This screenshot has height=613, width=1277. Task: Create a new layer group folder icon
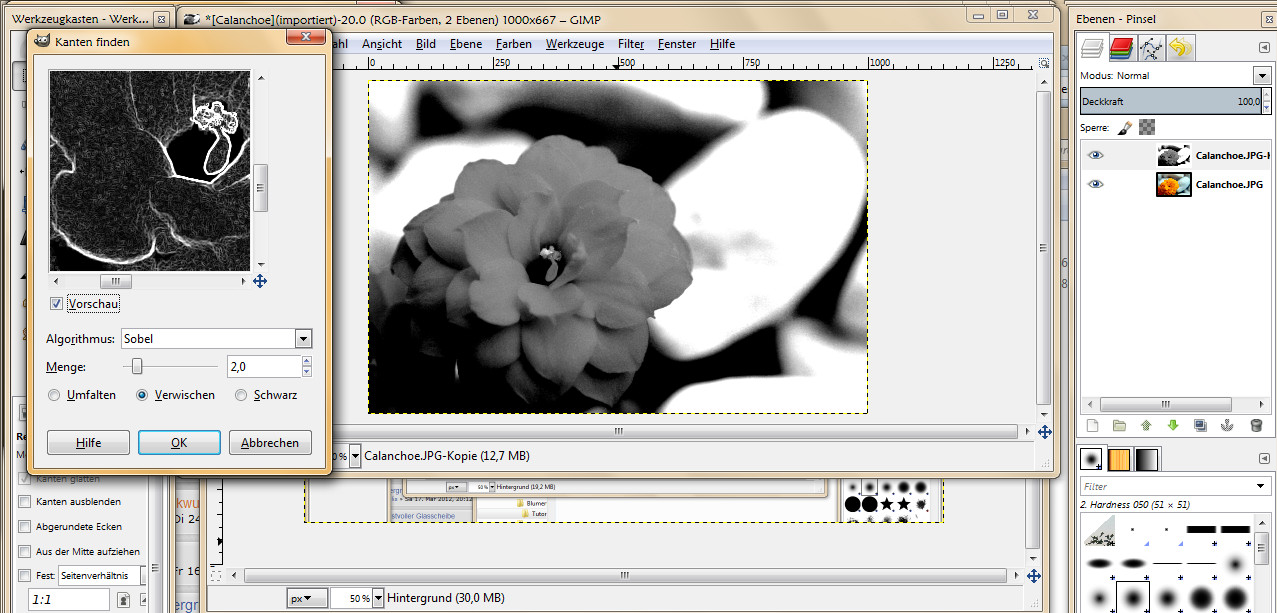click(1120, 426)
